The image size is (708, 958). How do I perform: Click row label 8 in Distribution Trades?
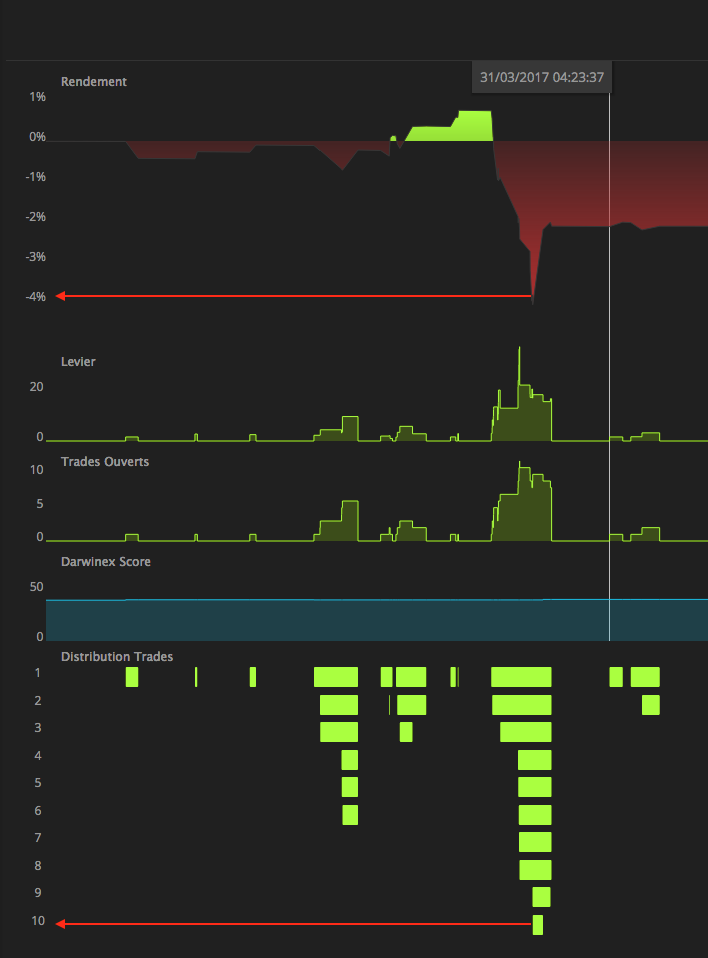(x=38, y=866)
